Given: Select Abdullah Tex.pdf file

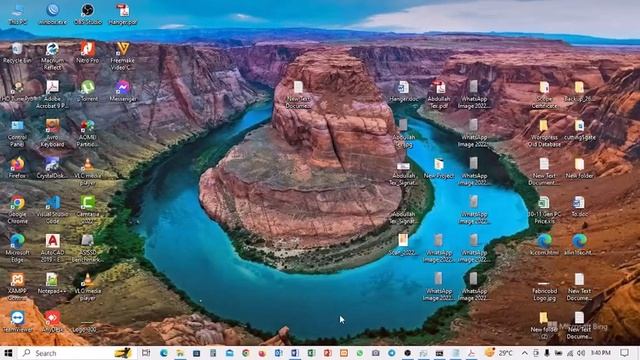Looking at the screenshot, I should [439, 94].
